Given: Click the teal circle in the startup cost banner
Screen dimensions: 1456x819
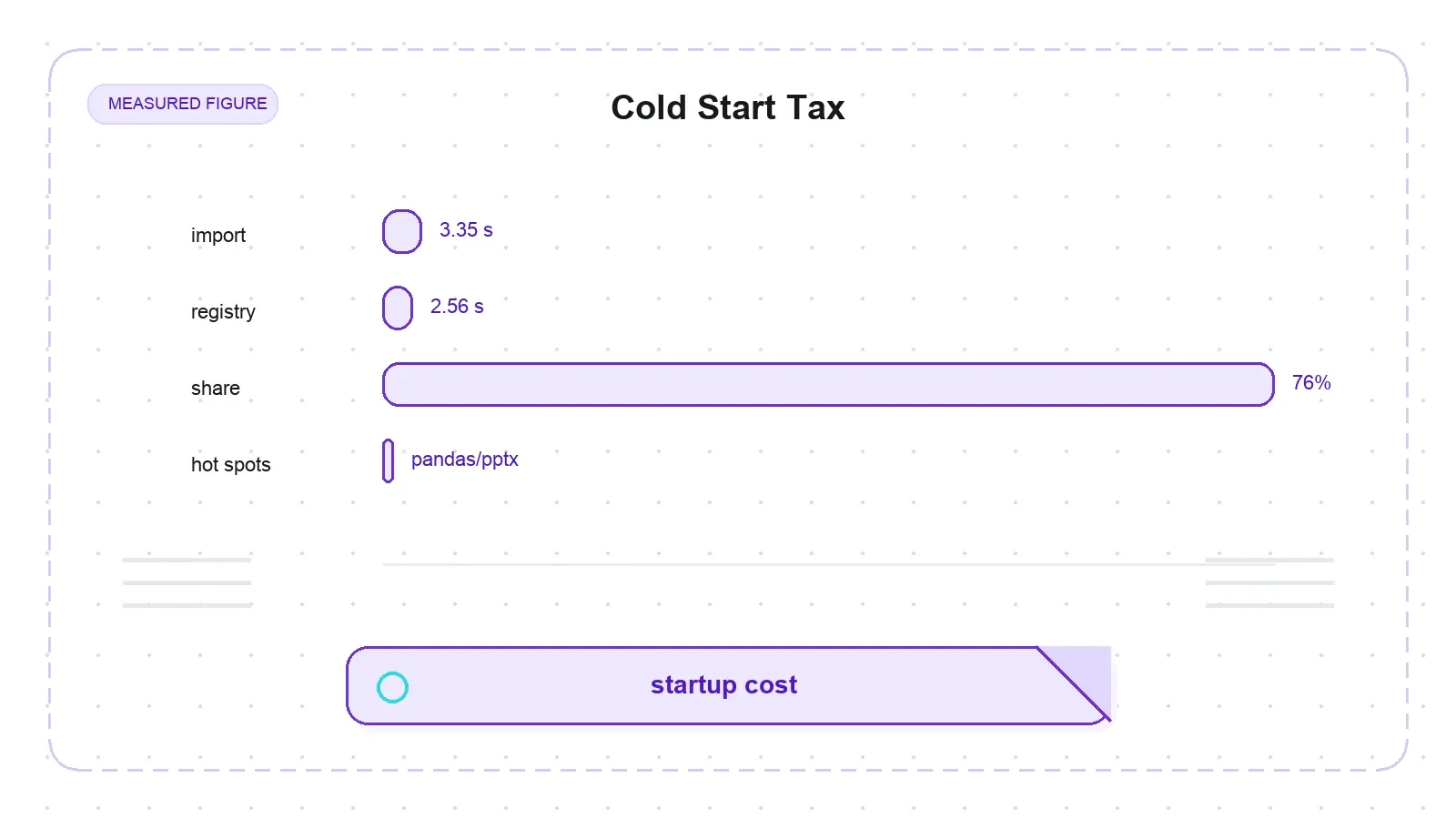Looking at the screenshot, I should click(x=392, y=687).
